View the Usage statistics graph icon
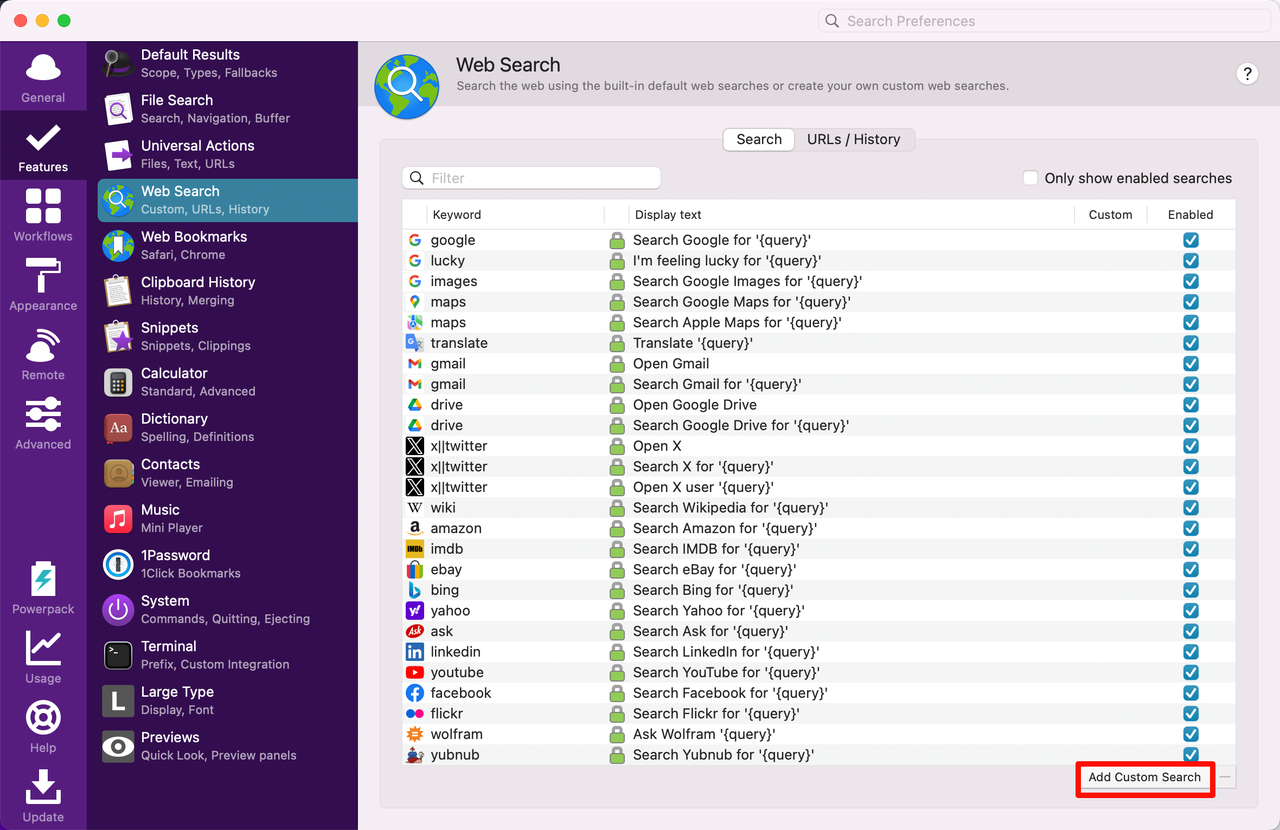1280x830 pixels. [x=43, y=656]
